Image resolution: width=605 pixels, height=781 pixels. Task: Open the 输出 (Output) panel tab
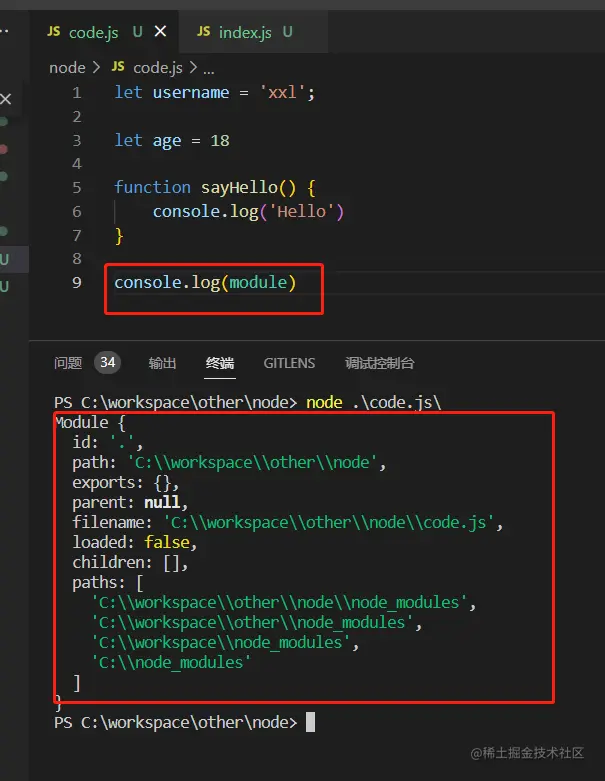[162, 363]
